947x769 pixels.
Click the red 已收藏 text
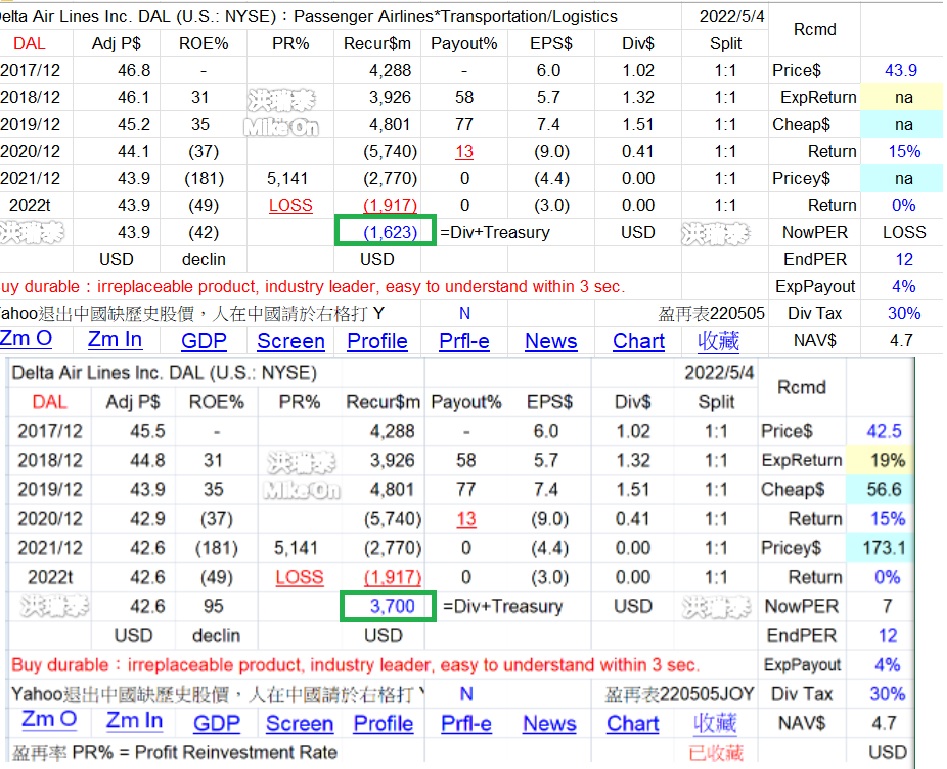(716, 753)
